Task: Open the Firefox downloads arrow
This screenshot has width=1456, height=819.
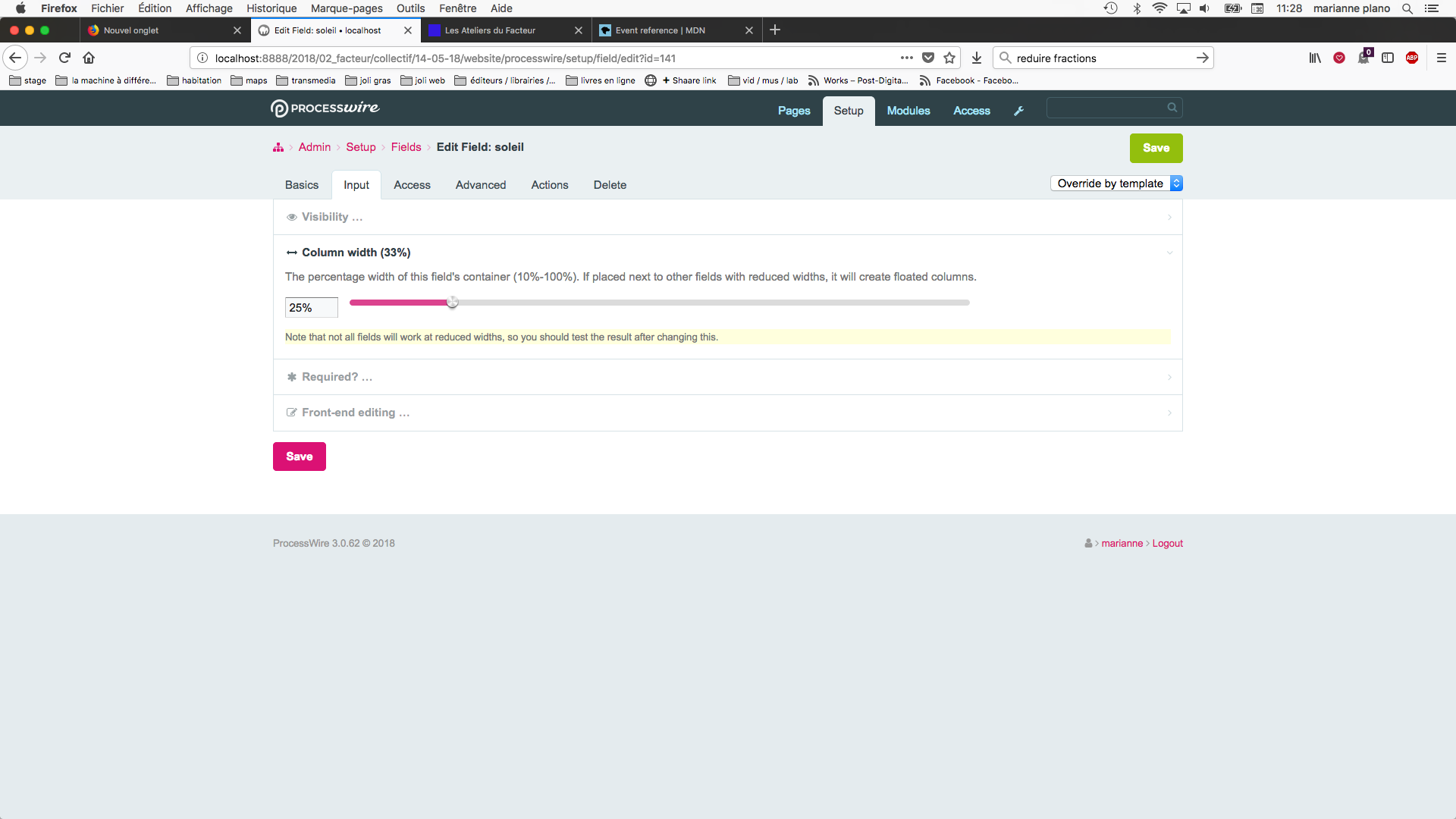Action: tap(977, 58)
